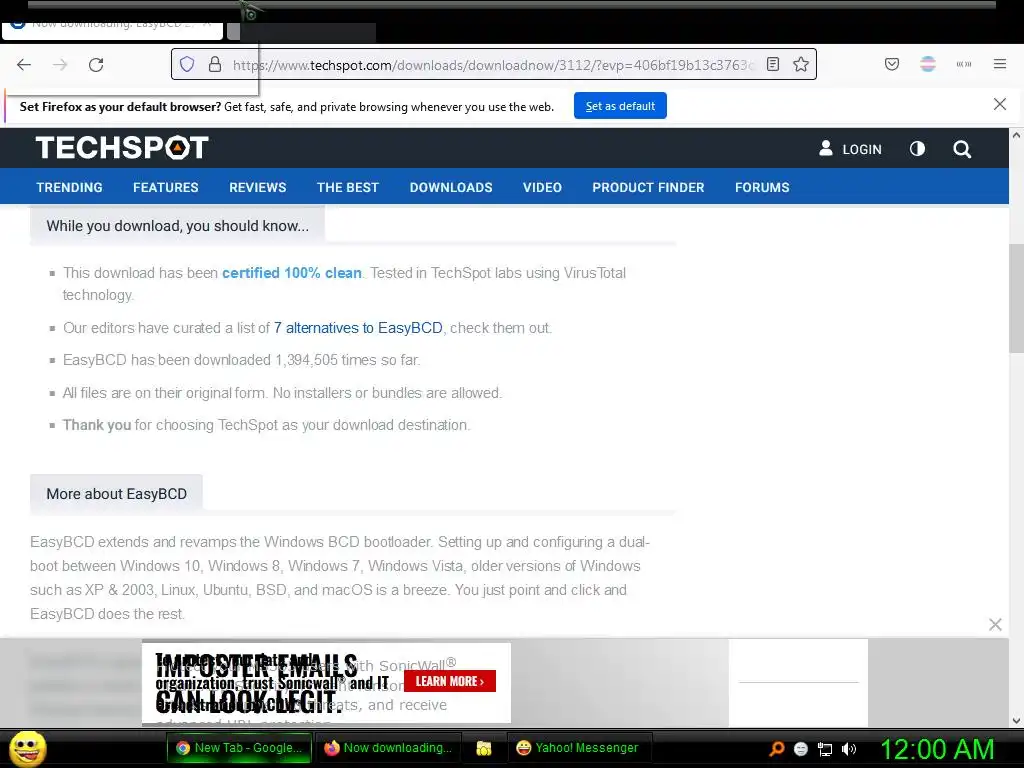Image resolution: width=1024 pixels, height=768 pixels.
Task: Open THE BEST menu item
Action: point(348,187)
